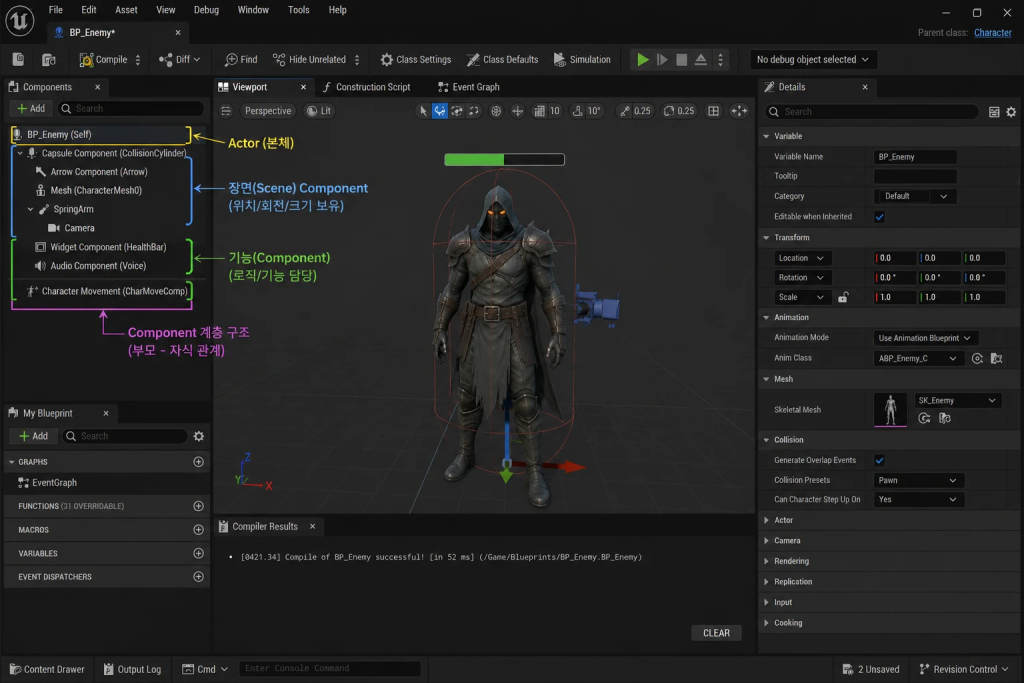This screenshot has height=683, width=1024.
Task: Open Class Defaults
Action: click(503, 59)
